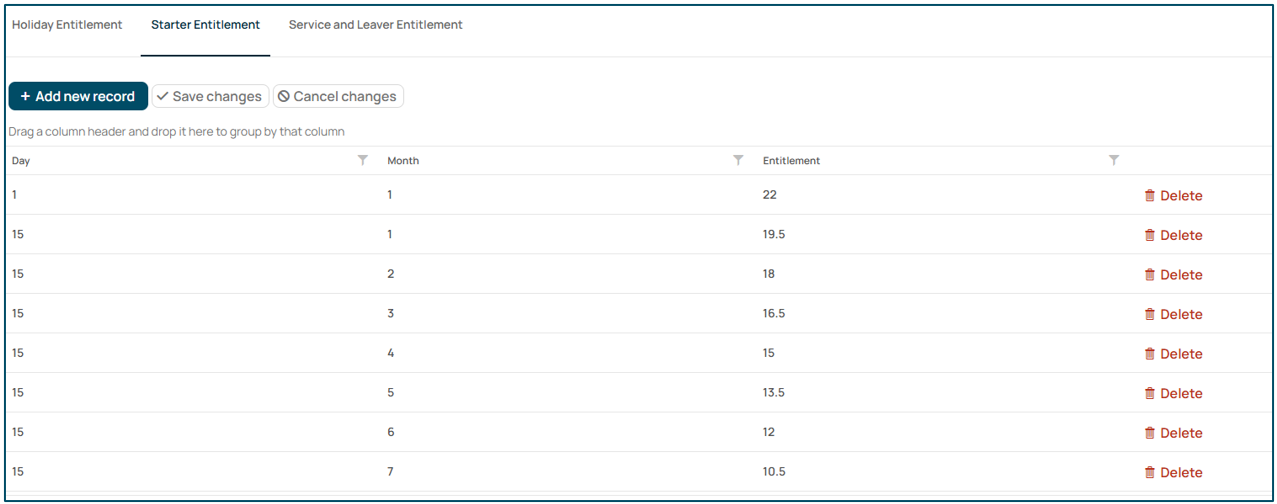Open filter icon on Entitlement column

tap(1114, 160)
